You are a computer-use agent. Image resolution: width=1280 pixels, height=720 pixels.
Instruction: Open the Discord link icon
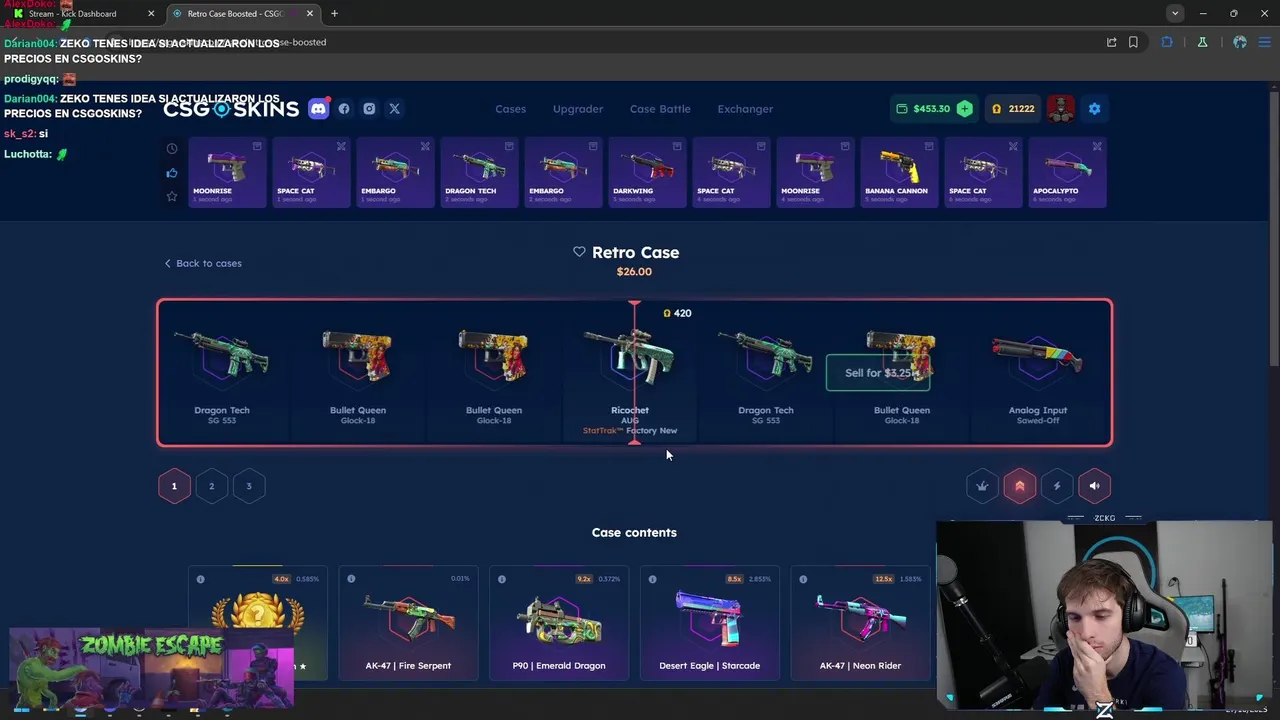318,109
